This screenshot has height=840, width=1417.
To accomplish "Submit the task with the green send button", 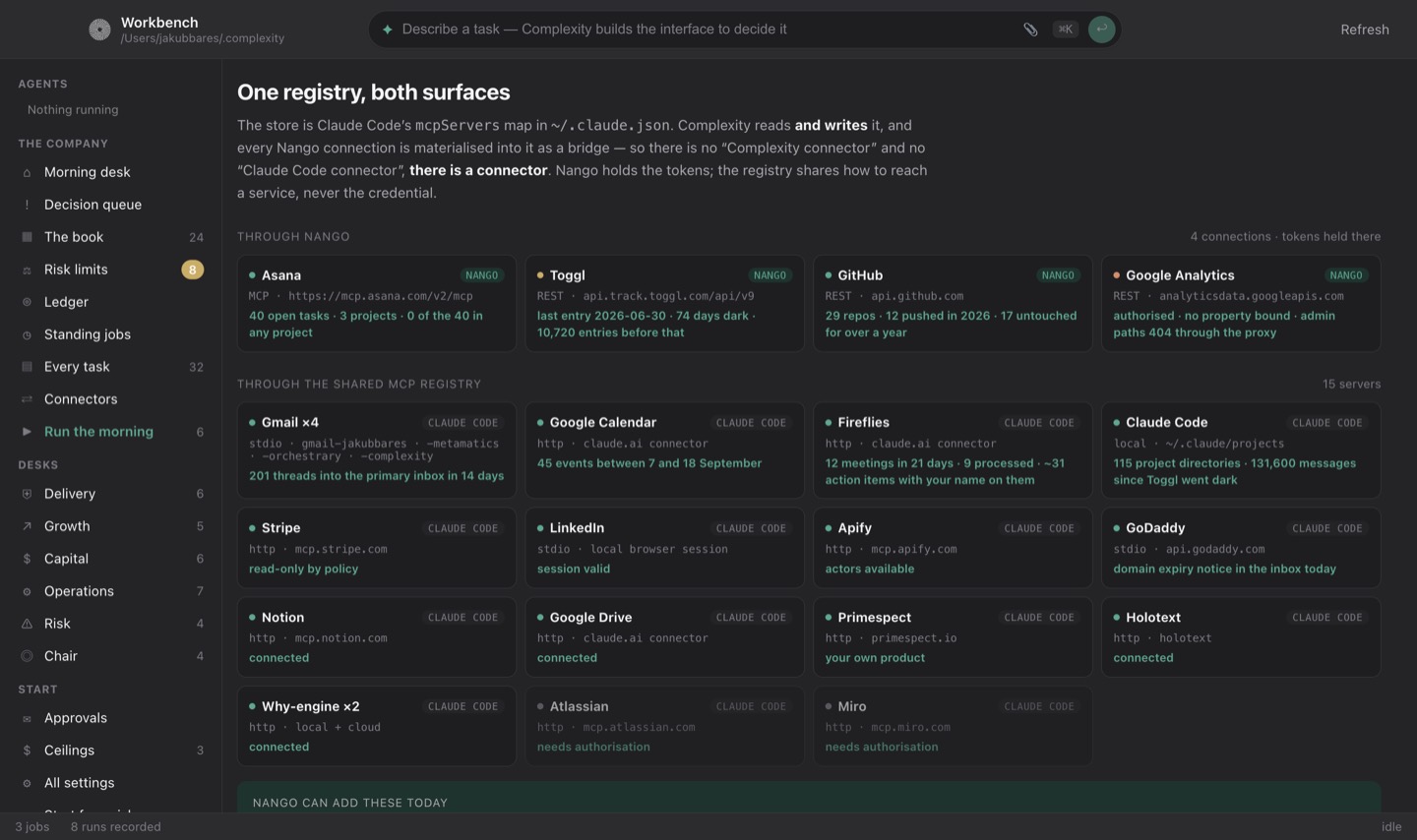I will click(x=1101, y=30).
